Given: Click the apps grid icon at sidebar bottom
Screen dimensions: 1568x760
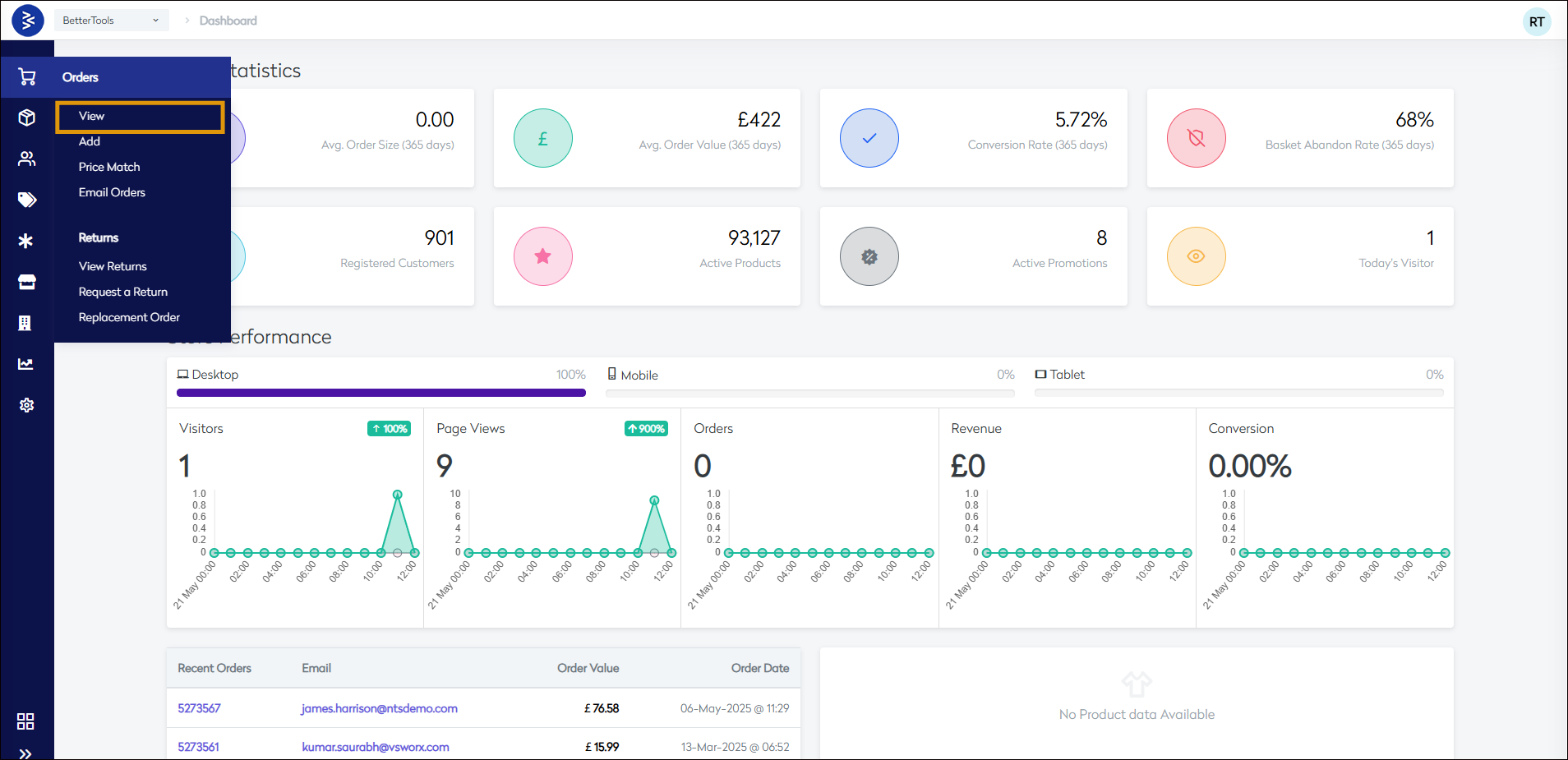Looking at the screenshot, I should click(25, 721).
